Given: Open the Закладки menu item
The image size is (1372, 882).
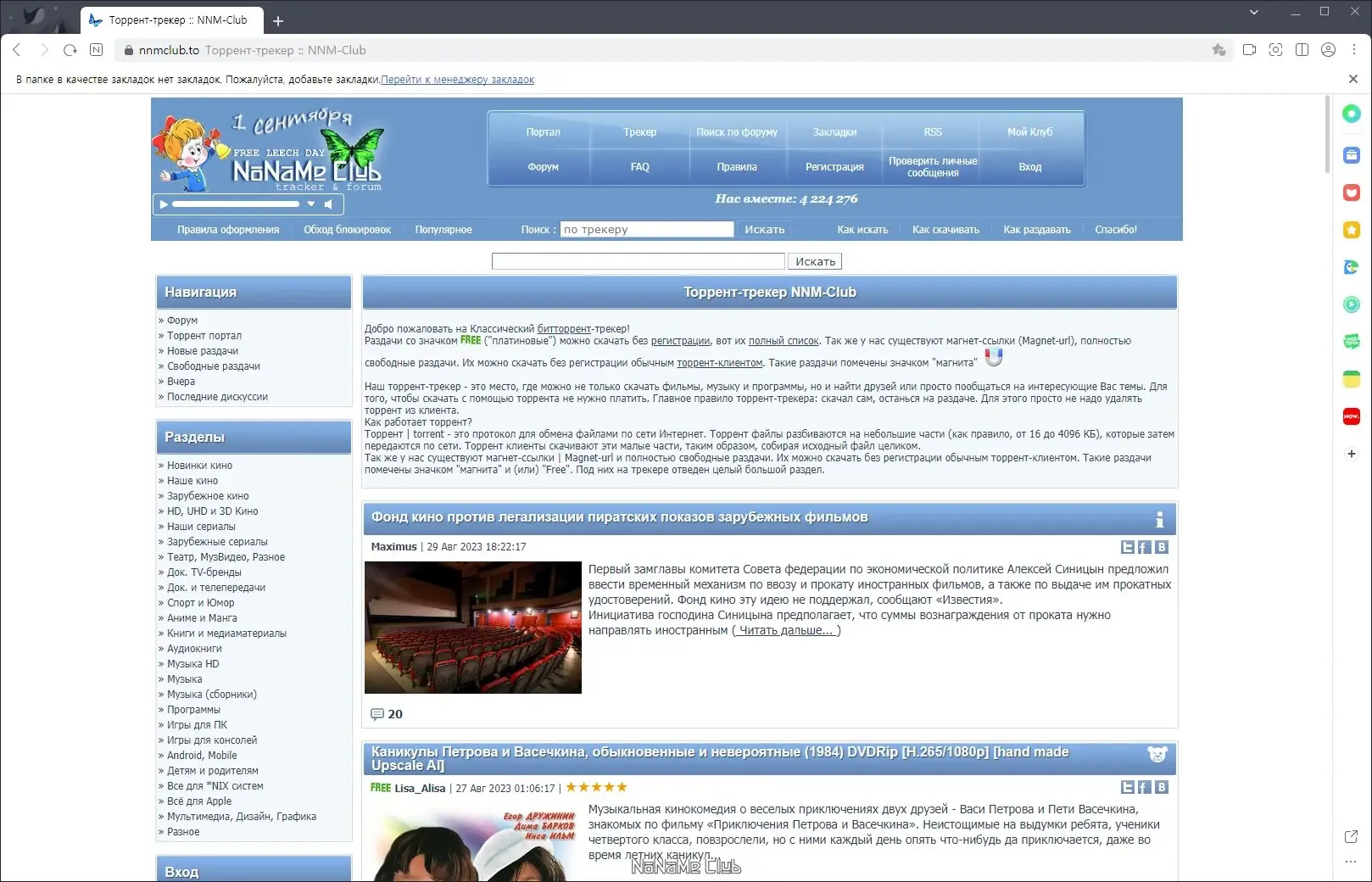Looking at the screenshot, I should (x=834, y=132).
